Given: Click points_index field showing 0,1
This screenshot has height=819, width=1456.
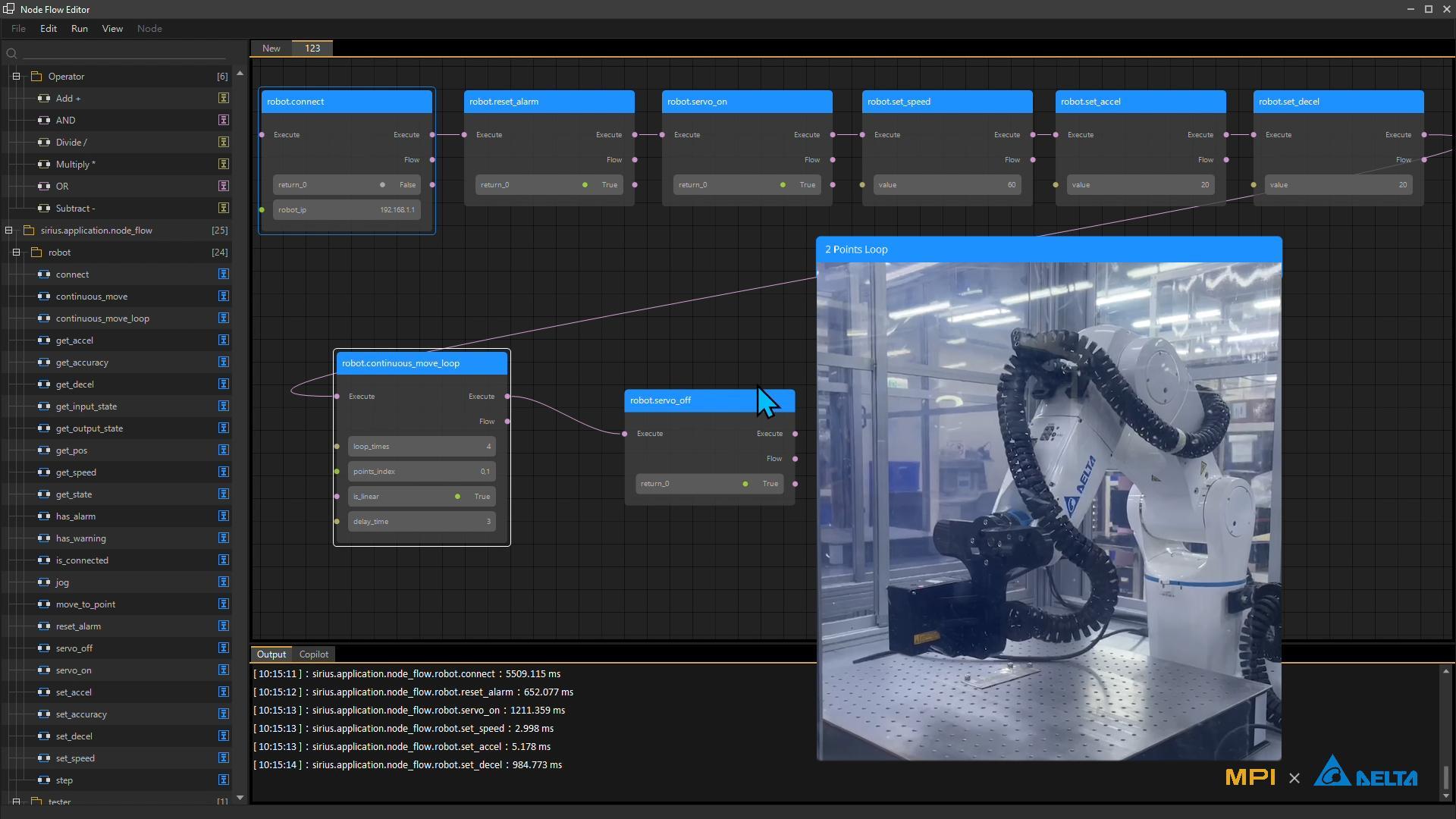Looking at the screenshot, I should [422, 472].
